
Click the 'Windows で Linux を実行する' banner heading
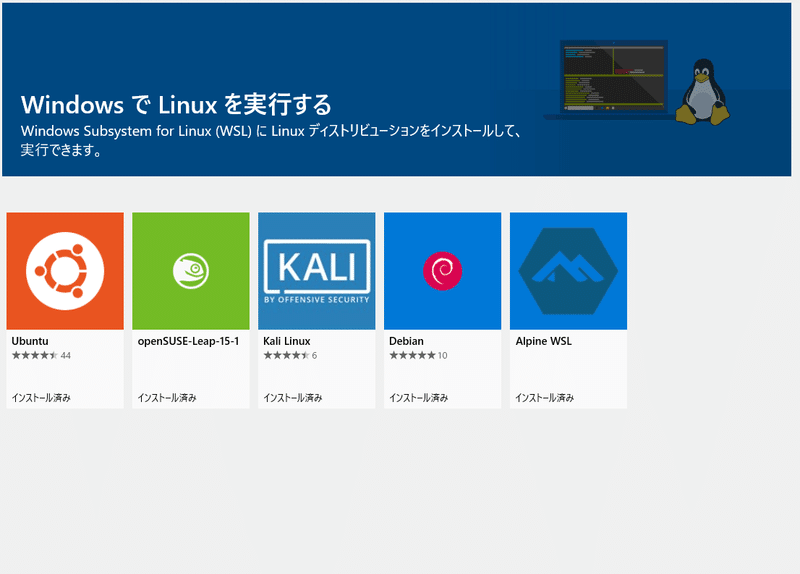click(x=176, y=105)
